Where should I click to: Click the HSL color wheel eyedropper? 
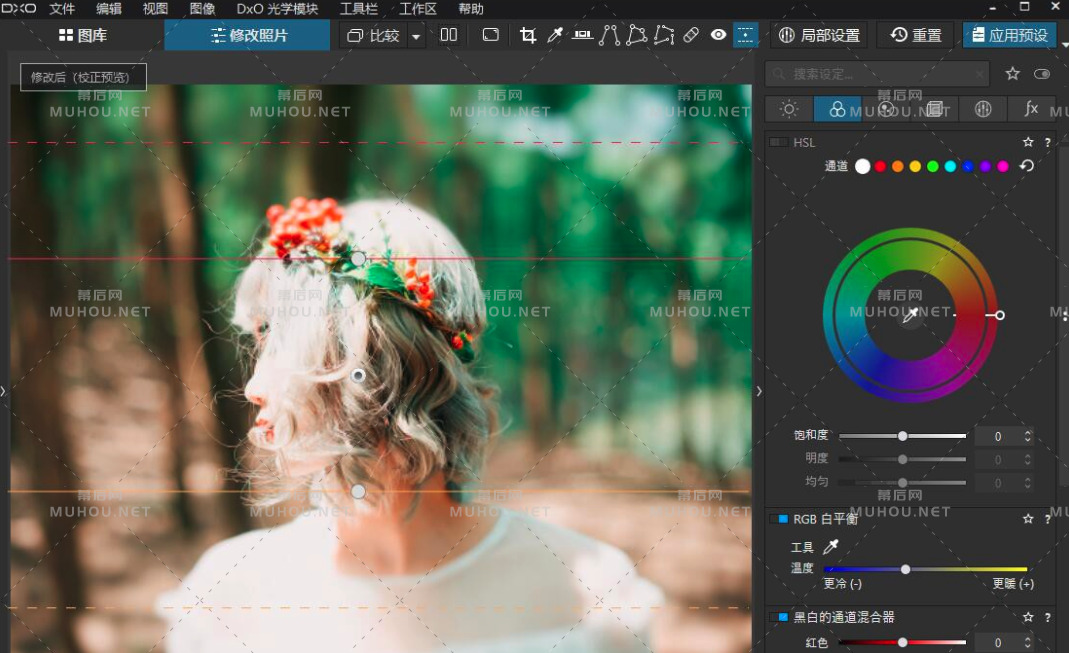(x=910, y=315)
